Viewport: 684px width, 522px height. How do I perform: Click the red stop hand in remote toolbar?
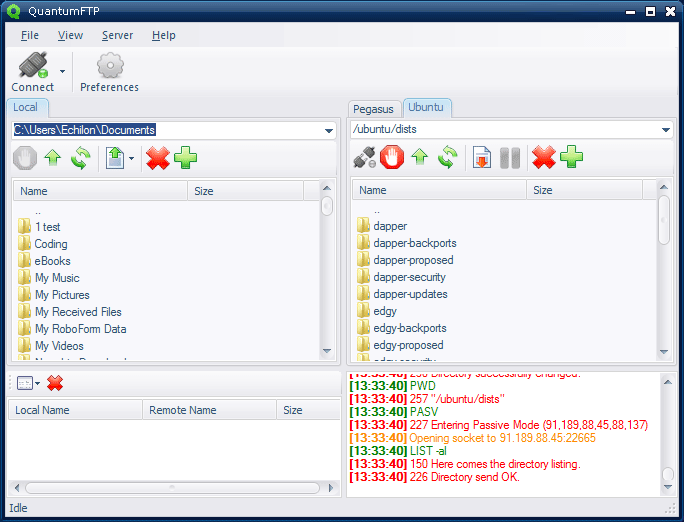(392, 157)
